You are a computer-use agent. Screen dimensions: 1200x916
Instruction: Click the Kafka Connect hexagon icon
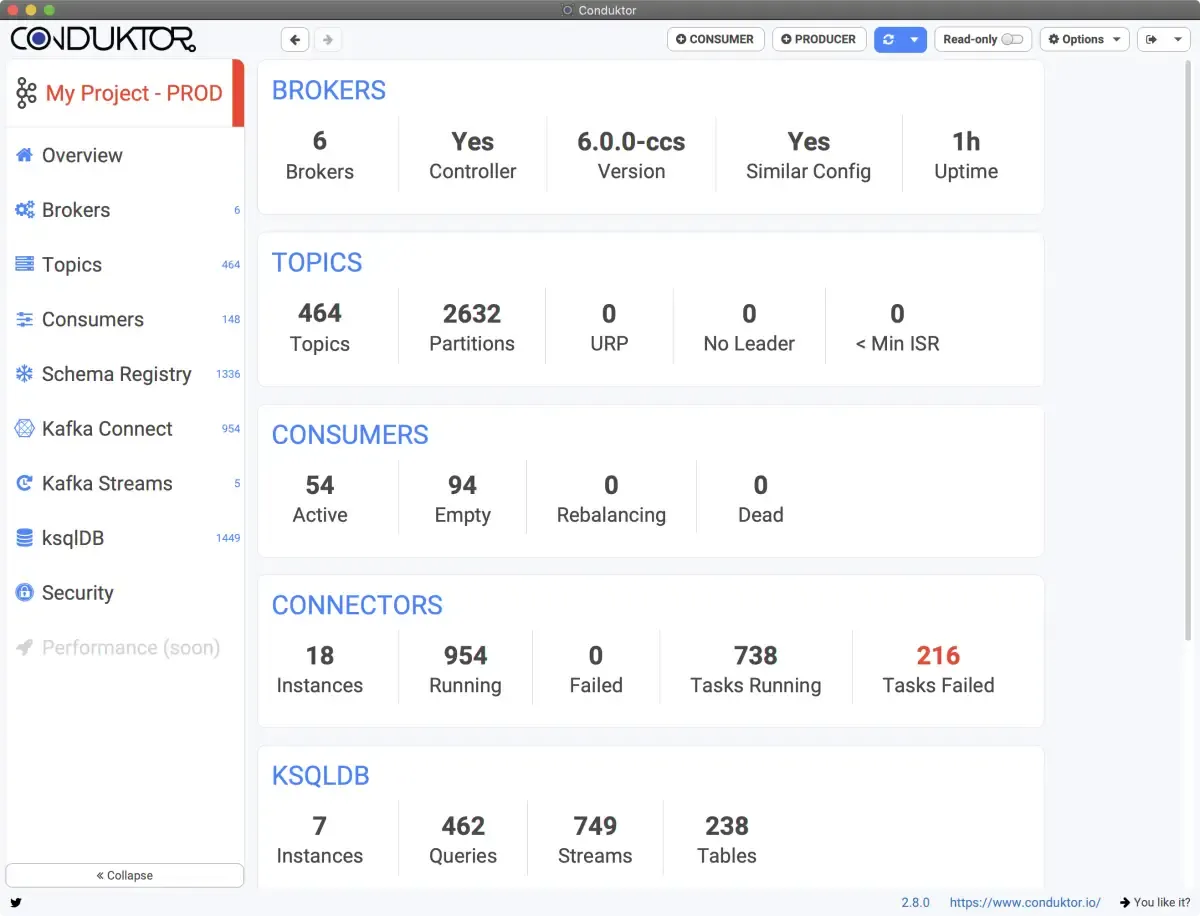click(x=25, y=429)
